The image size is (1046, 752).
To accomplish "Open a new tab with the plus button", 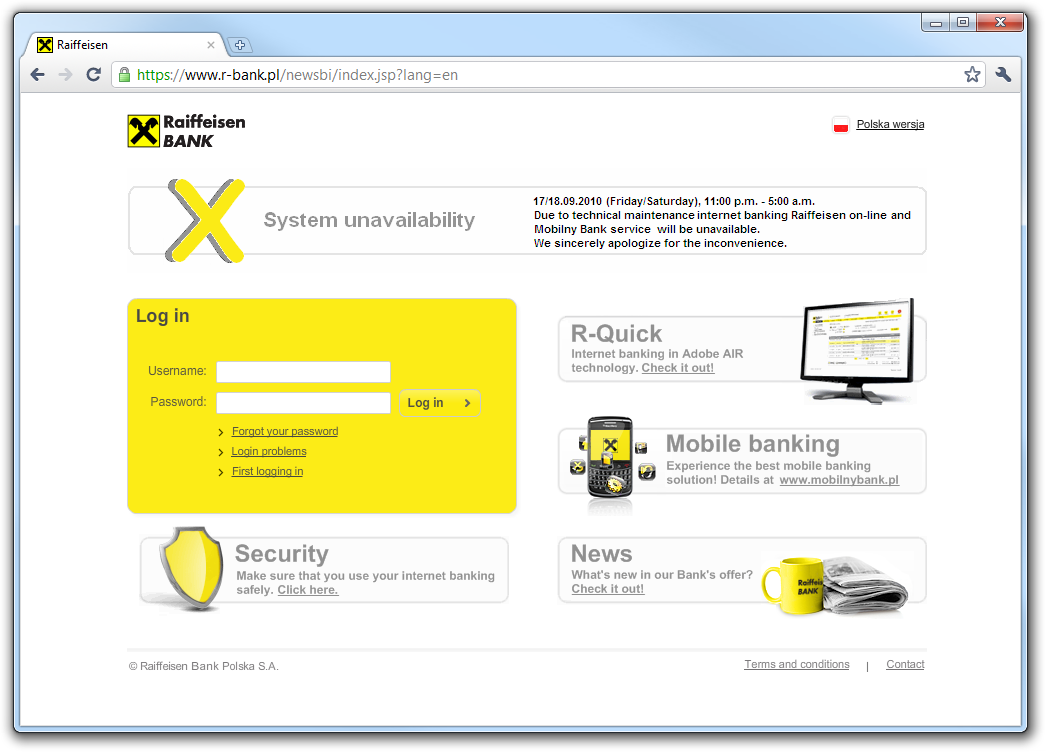I will (x=240, y=45).
